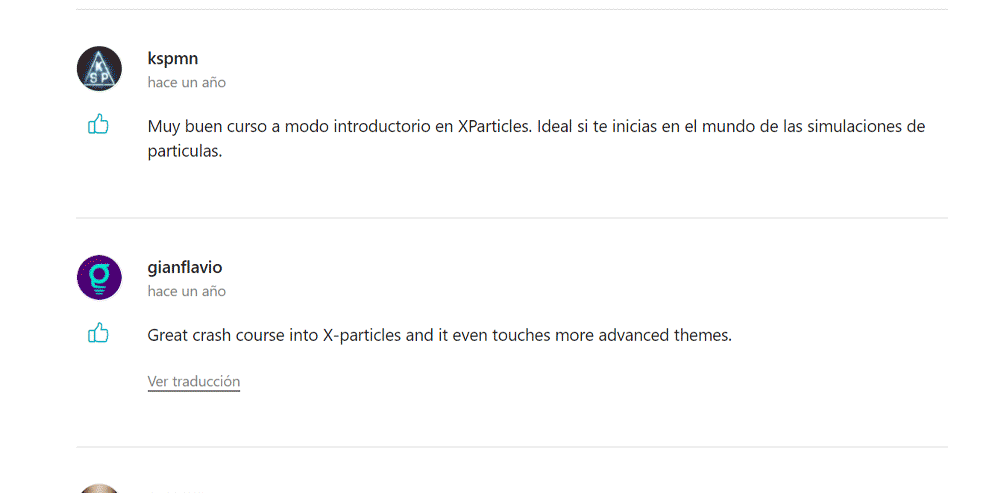Screen dimensions: 1000x493
Task: Click Ver traducción under gianflavio's review
Action: 194,381
